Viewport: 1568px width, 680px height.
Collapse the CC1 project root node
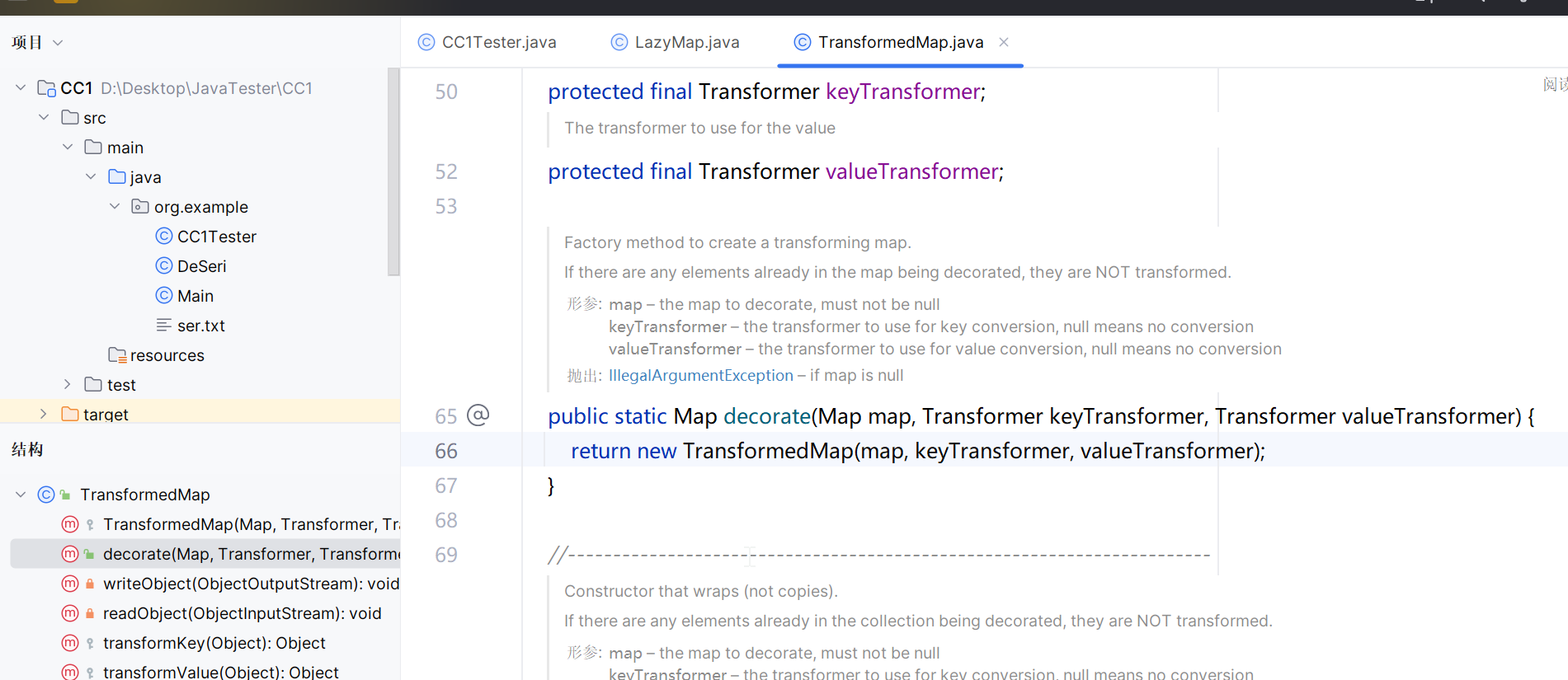click(x=21, y=88)
